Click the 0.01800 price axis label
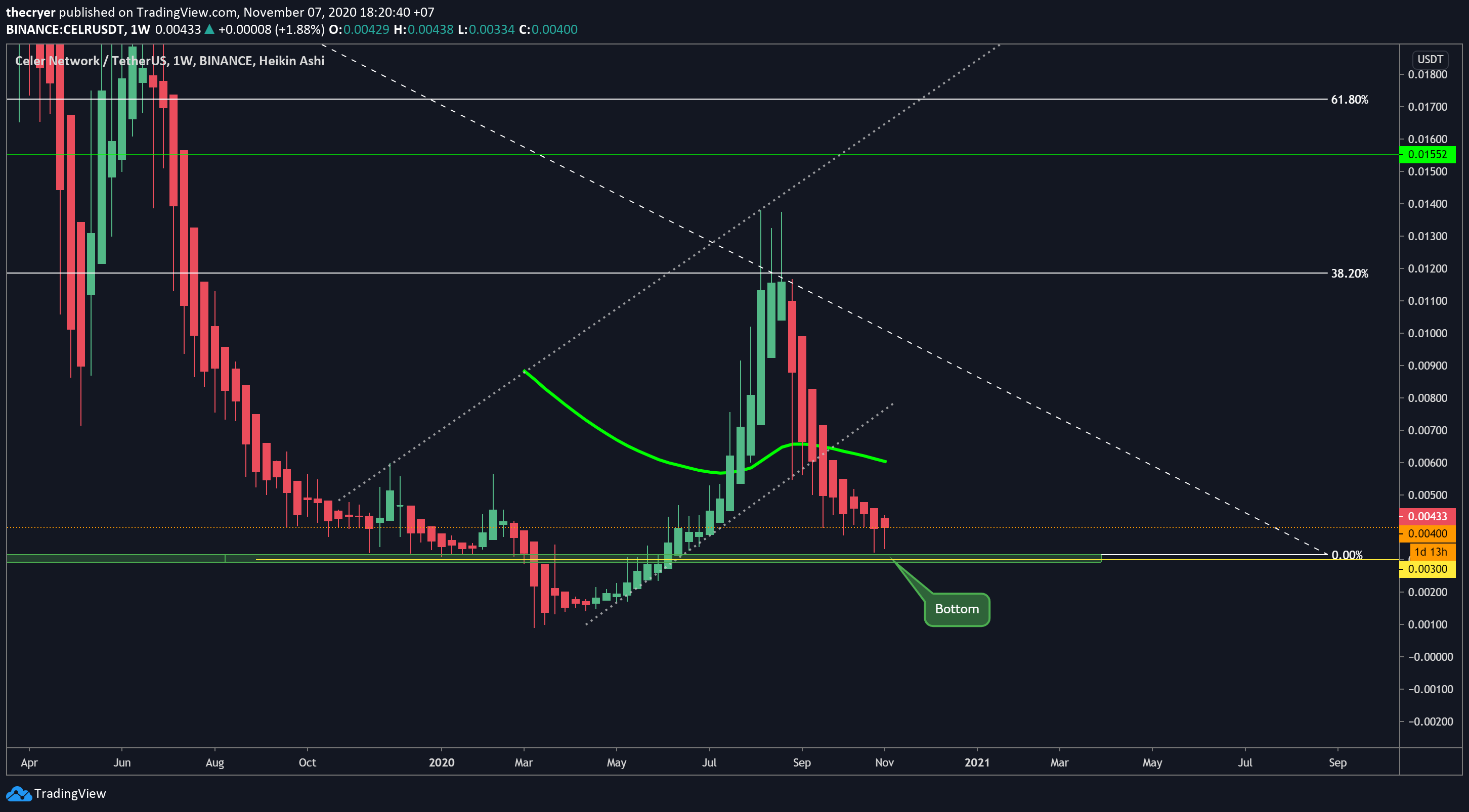 [x=1428, y=75]
